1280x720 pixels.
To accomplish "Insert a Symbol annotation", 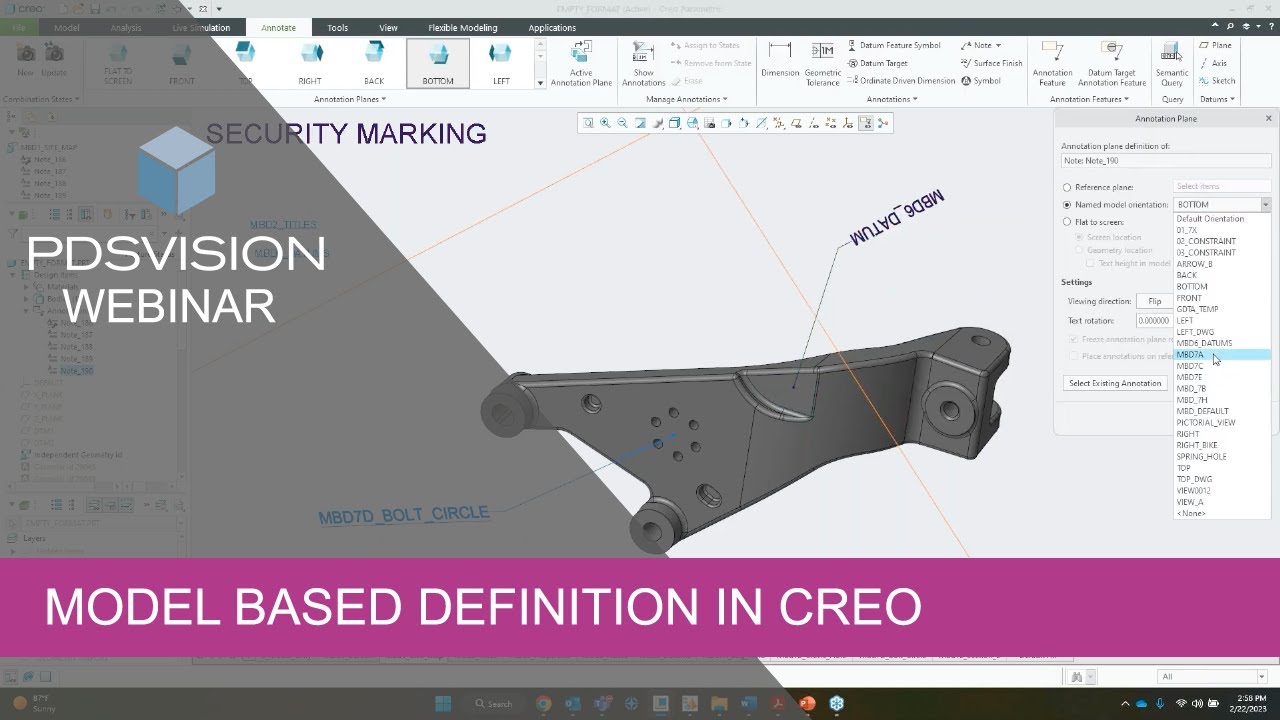I will (x=980, y=81).
